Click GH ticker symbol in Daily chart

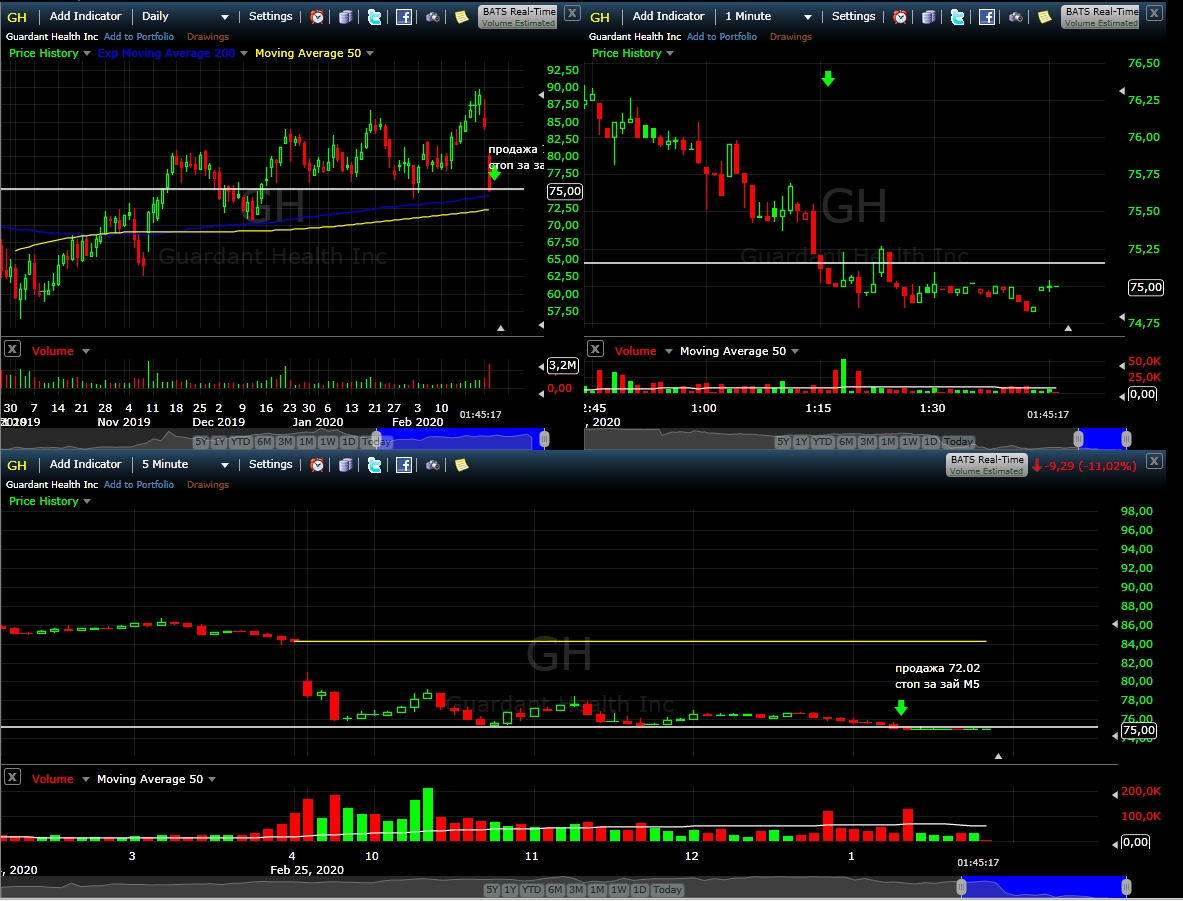(x=17, y=17)
